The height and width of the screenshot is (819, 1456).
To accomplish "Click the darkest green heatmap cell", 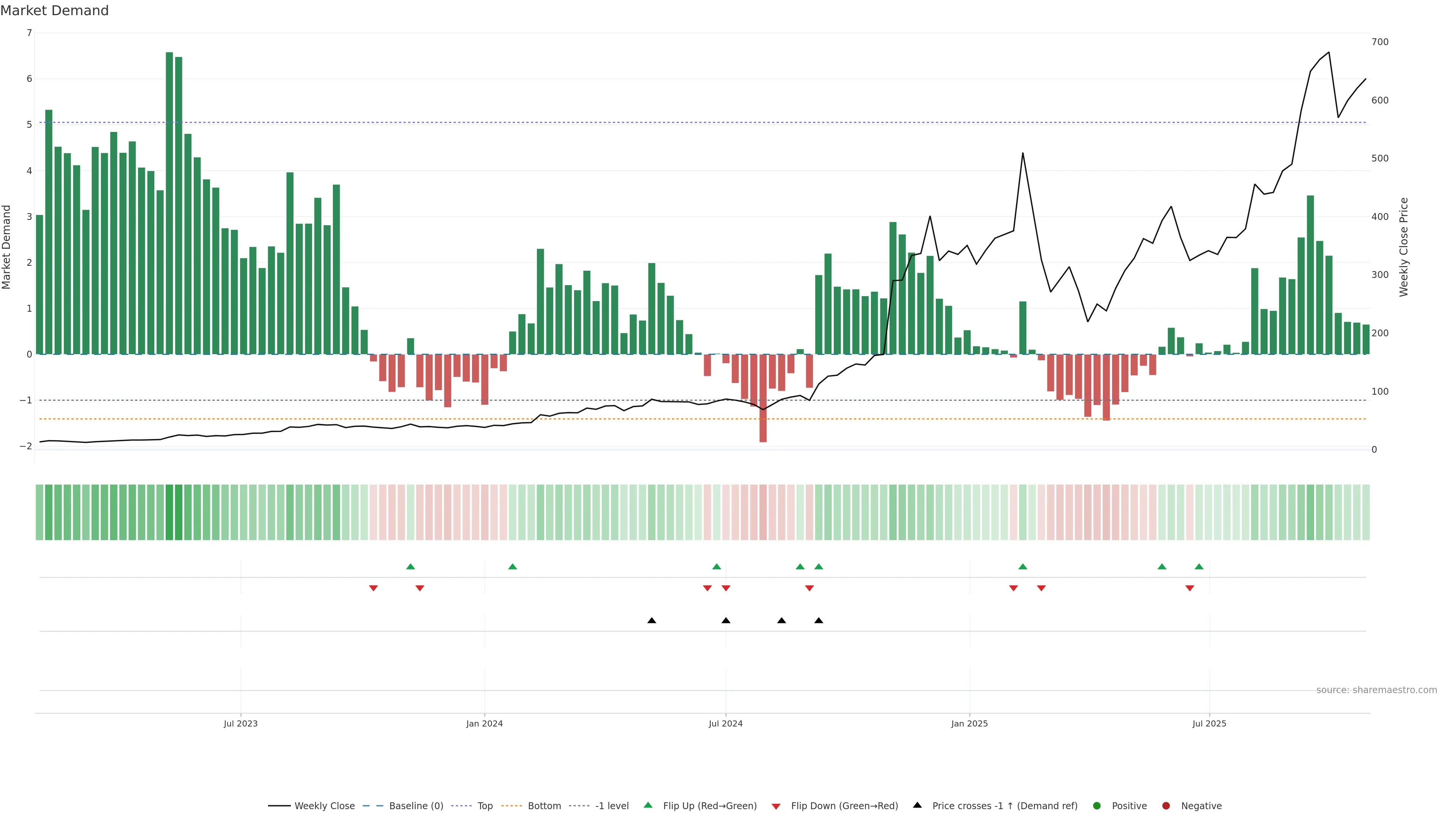I will pos(169,512).
